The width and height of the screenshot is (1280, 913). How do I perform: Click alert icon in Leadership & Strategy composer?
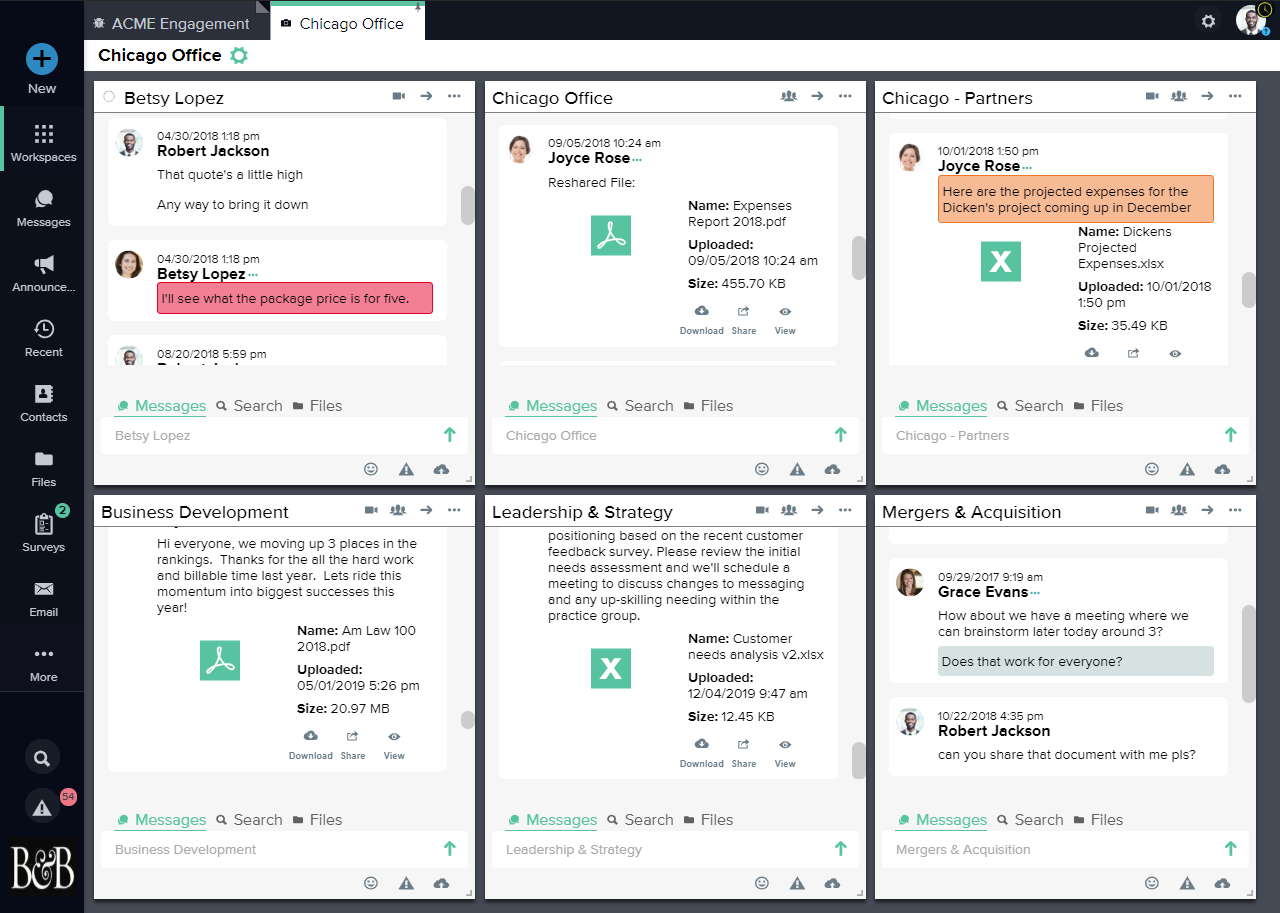click(797, 883)
